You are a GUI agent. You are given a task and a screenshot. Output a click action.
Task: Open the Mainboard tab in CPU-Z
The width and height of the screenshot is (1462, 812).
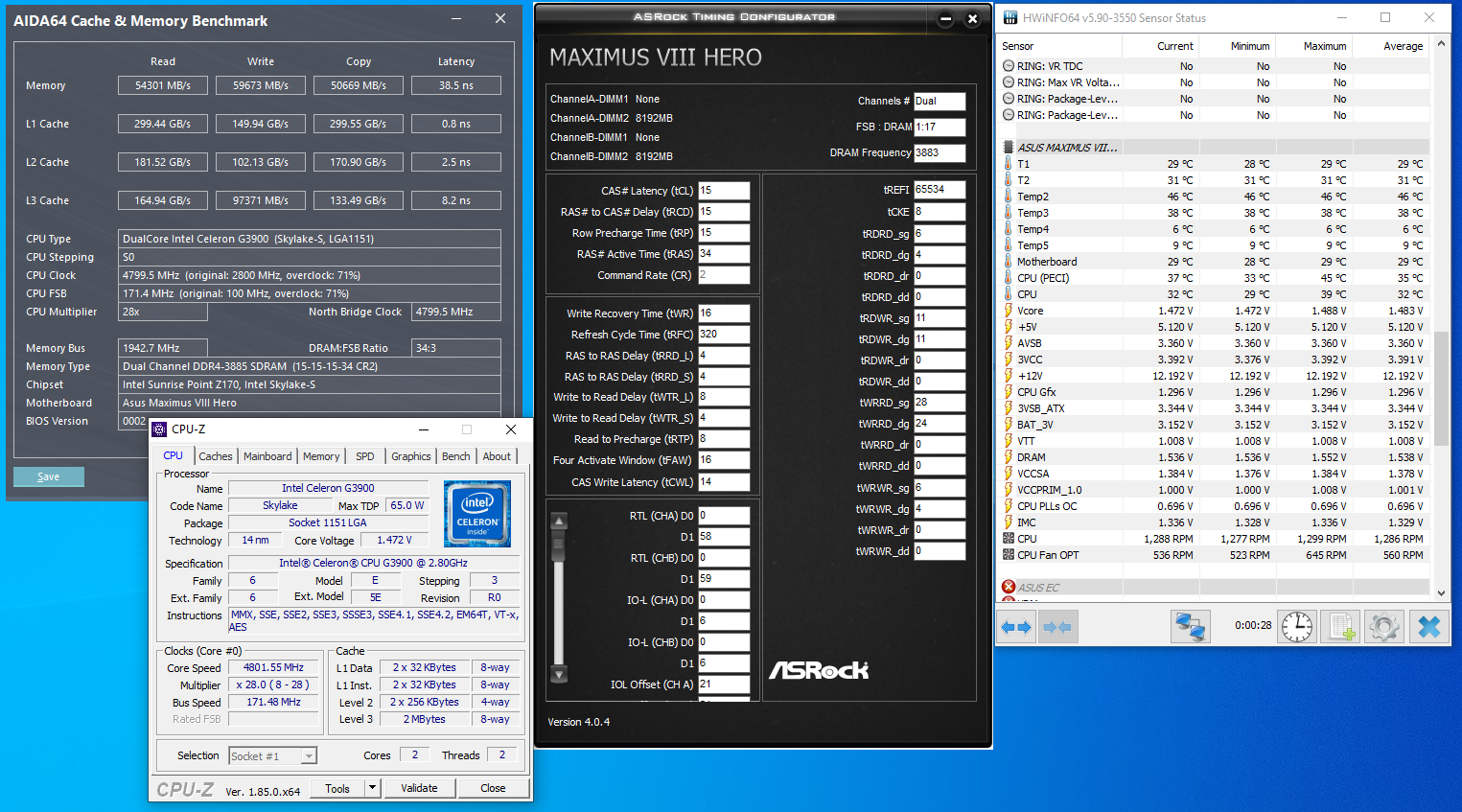point(267,456)
